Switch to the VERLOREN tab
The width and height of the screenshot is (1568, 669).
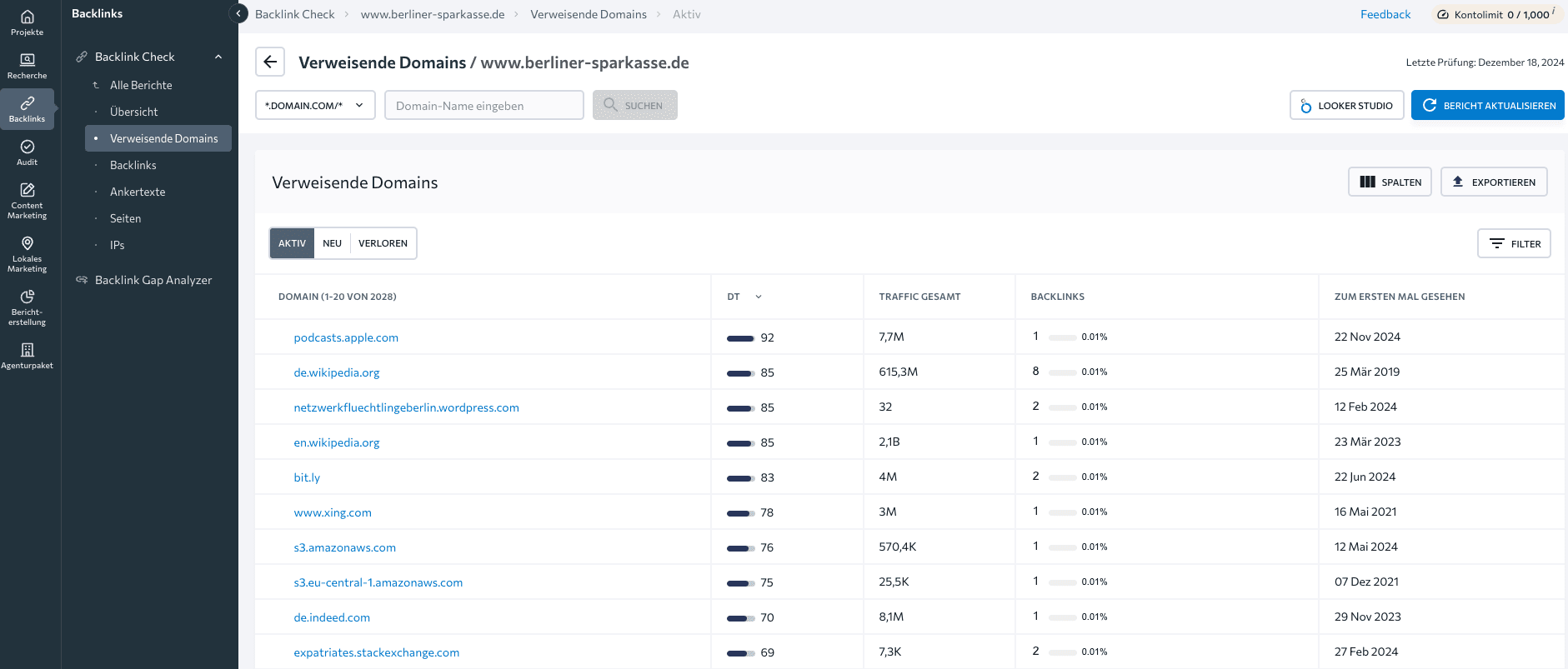point(383,243)
